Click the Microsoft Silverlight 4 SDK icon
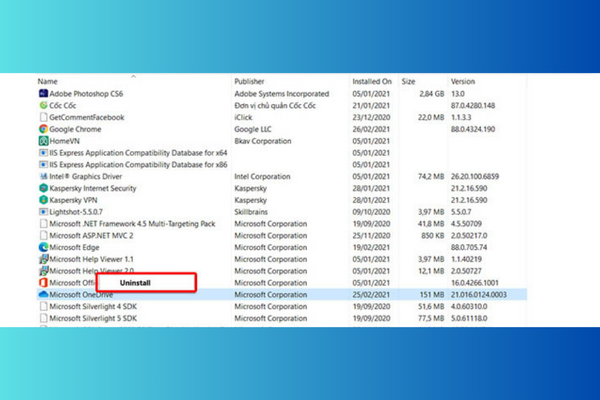This screenshot has width=600, height=400. point(43,306)
